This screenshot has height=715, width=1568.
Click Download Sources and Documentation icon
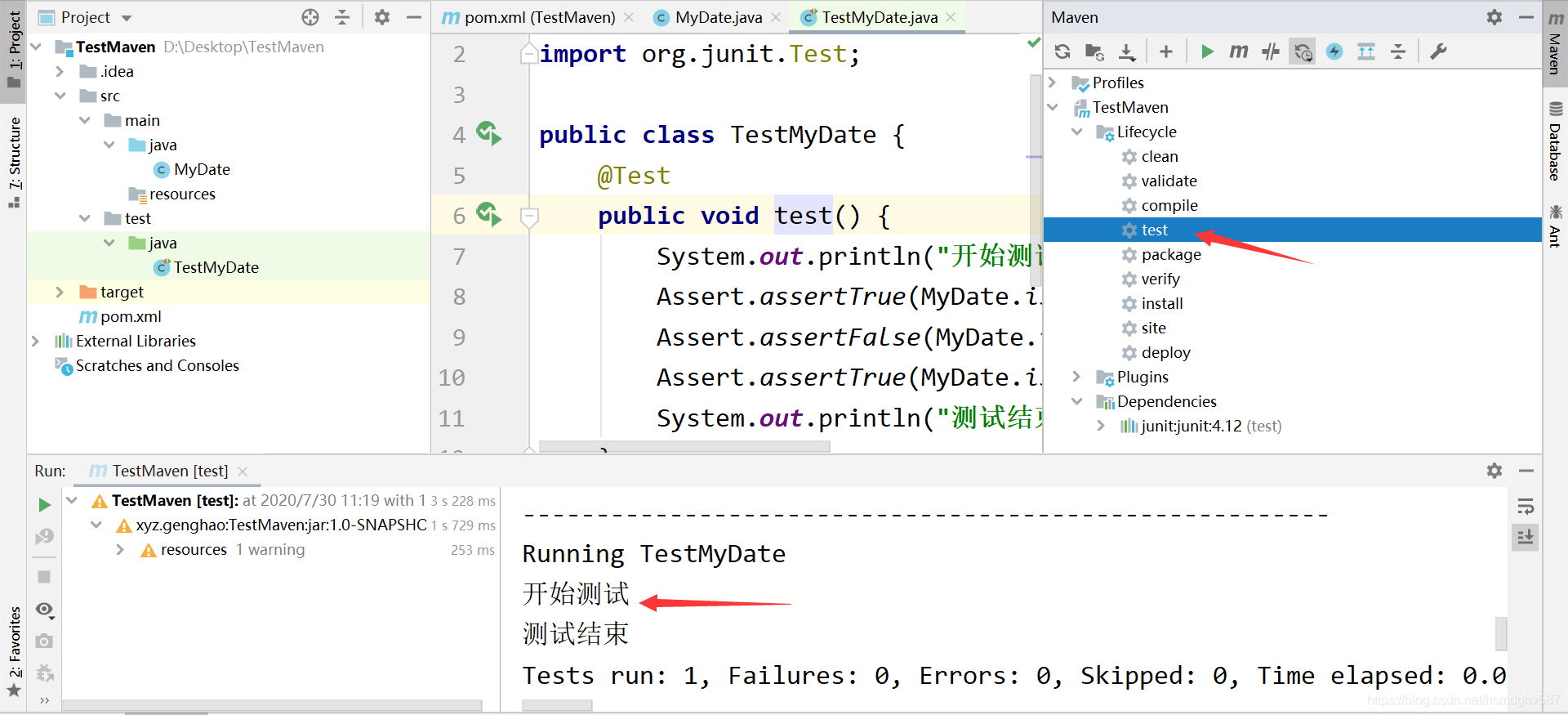(1127, 51)
